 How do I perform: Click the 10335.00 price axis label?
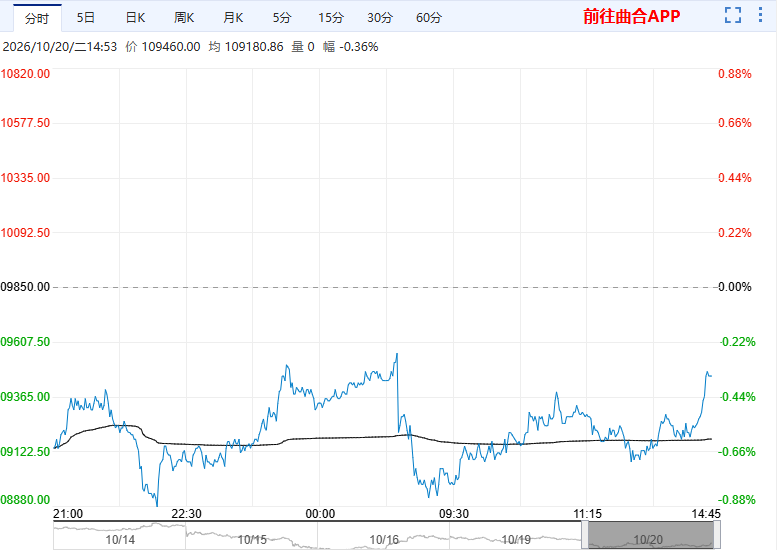(25, 178)
